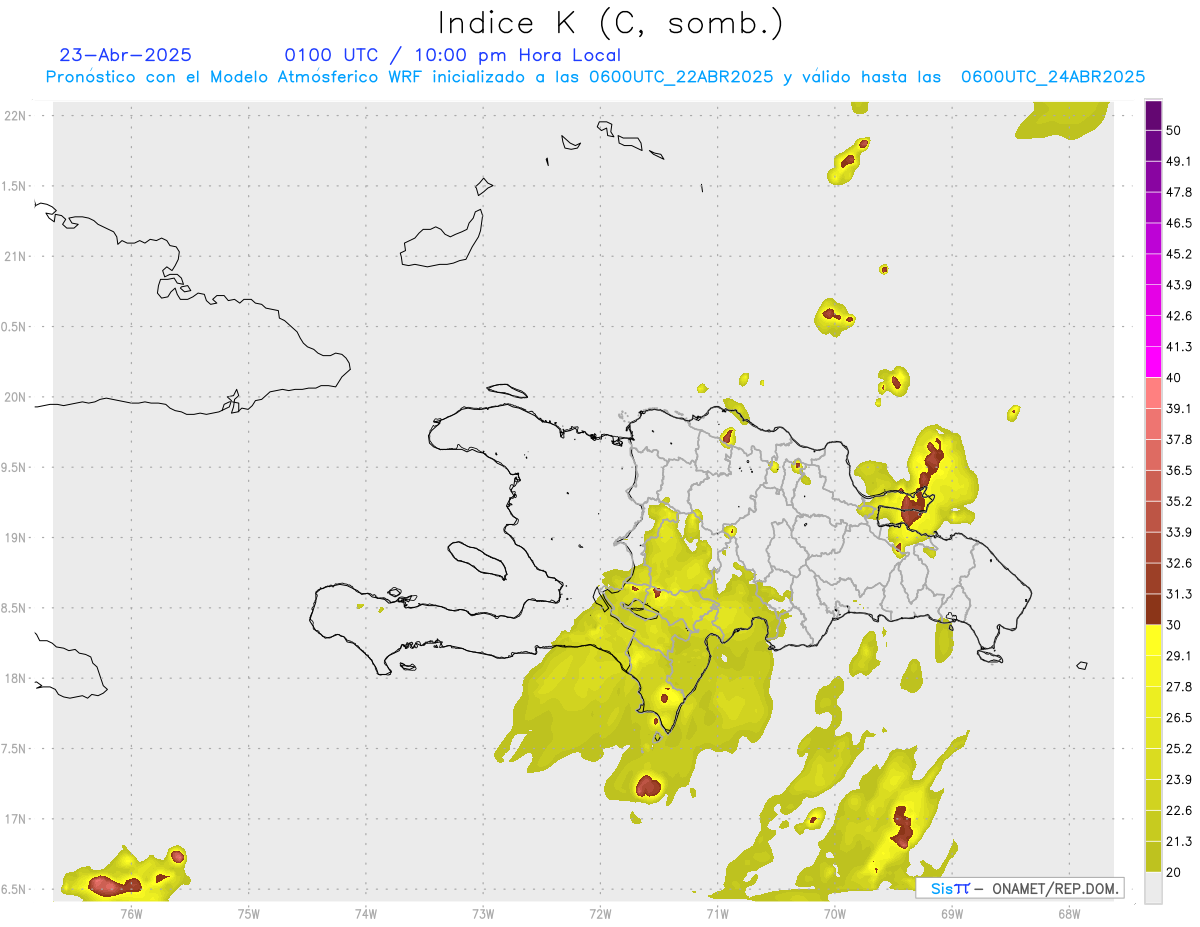
Task: Click the "22N" latitude label
Action: click(15, 116)
